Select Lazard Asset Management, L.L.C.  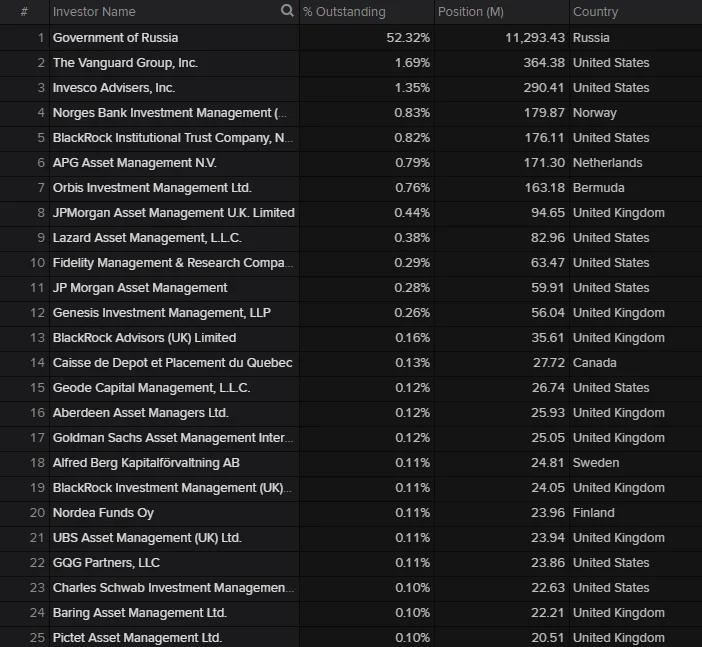(x=147, y=238)
